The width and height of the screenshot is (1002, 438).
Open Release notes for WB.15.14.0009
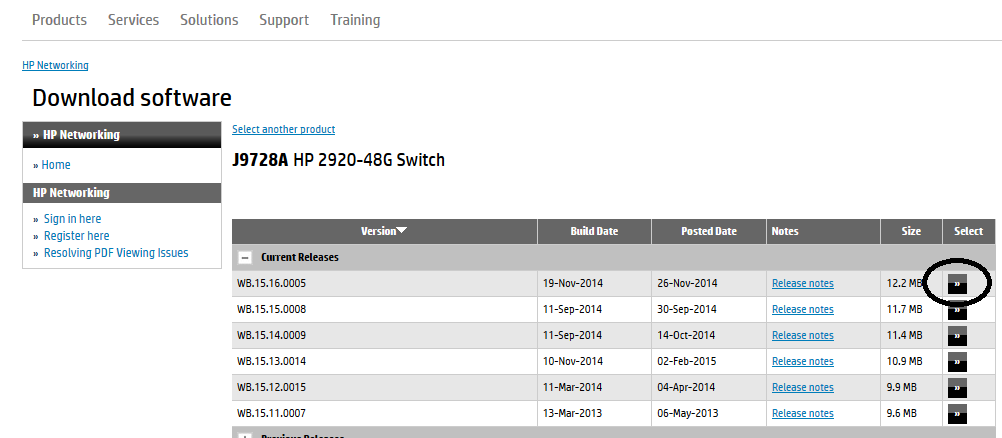click(x=803, y=335)
